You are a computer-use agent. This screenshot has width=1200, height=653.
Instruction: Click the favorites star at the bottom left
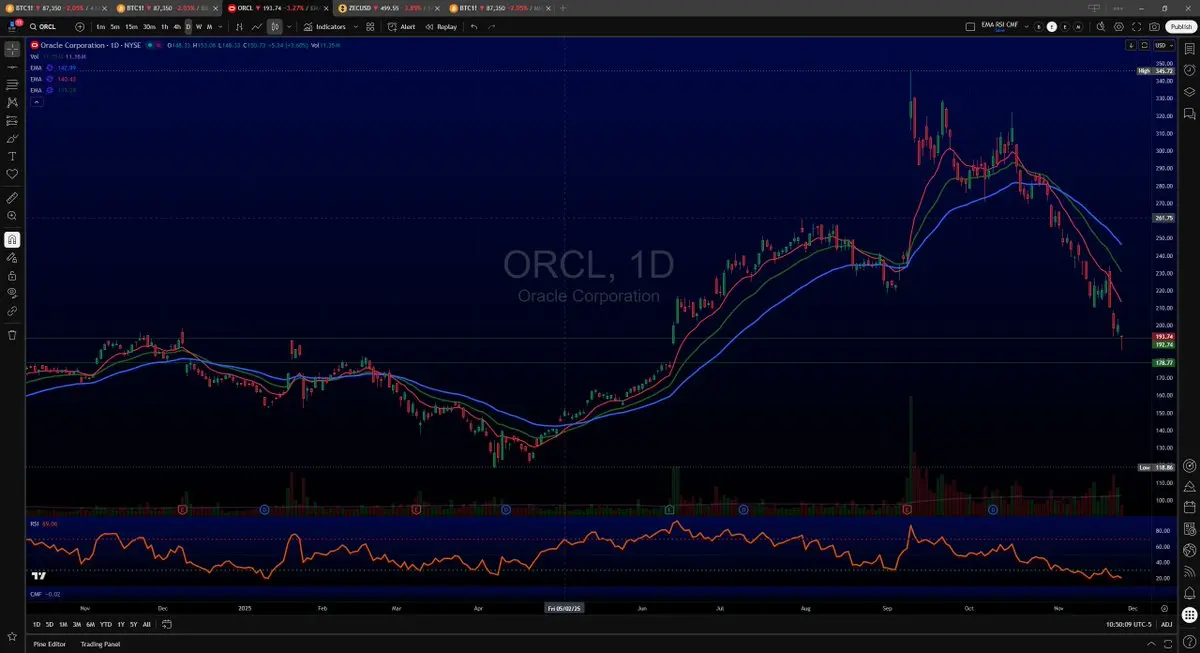[12, 636]
